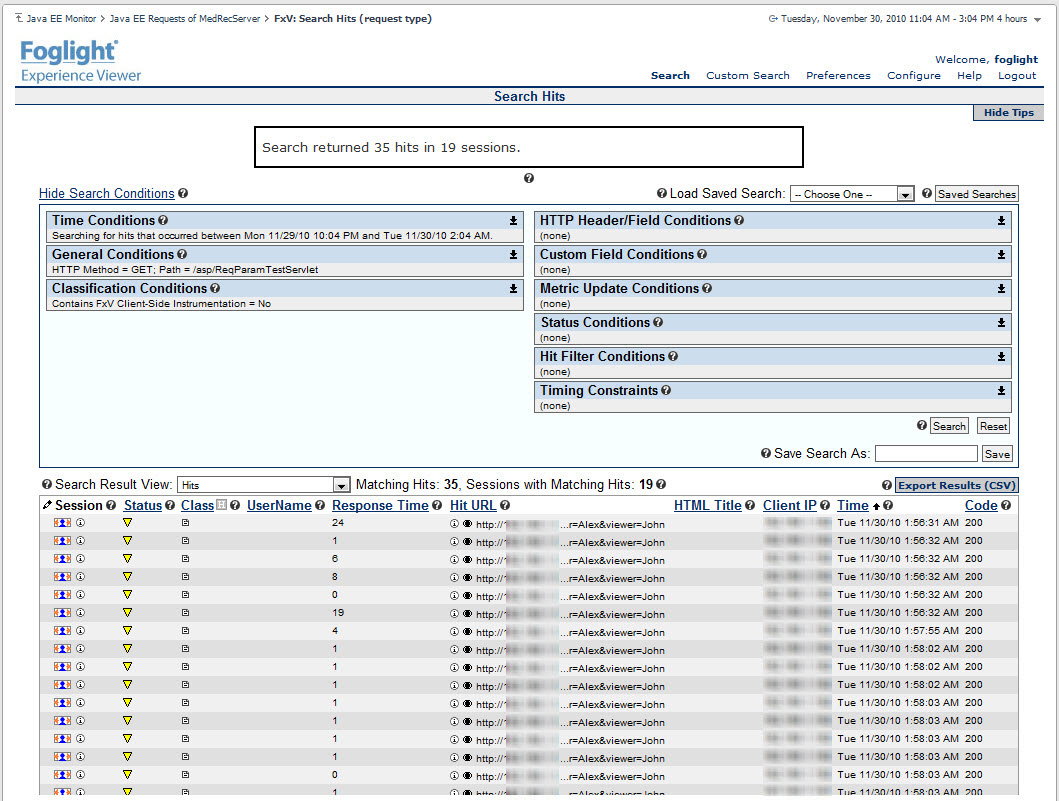Click help icon next to Export Results
1059x801 pixels.
887,485
